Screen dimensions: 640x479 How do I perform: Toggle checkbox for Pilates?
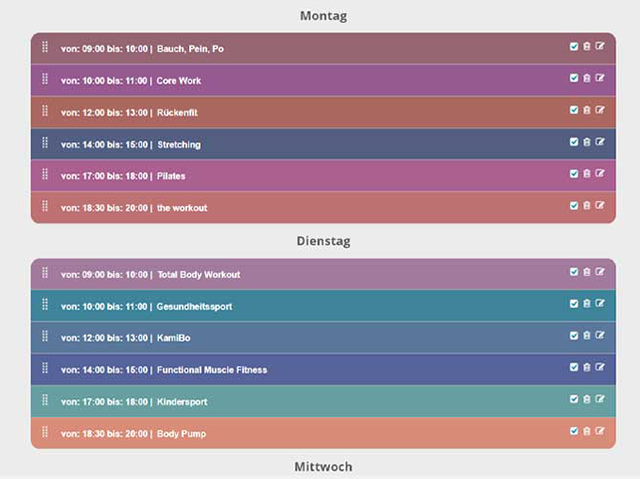[574, 173]
